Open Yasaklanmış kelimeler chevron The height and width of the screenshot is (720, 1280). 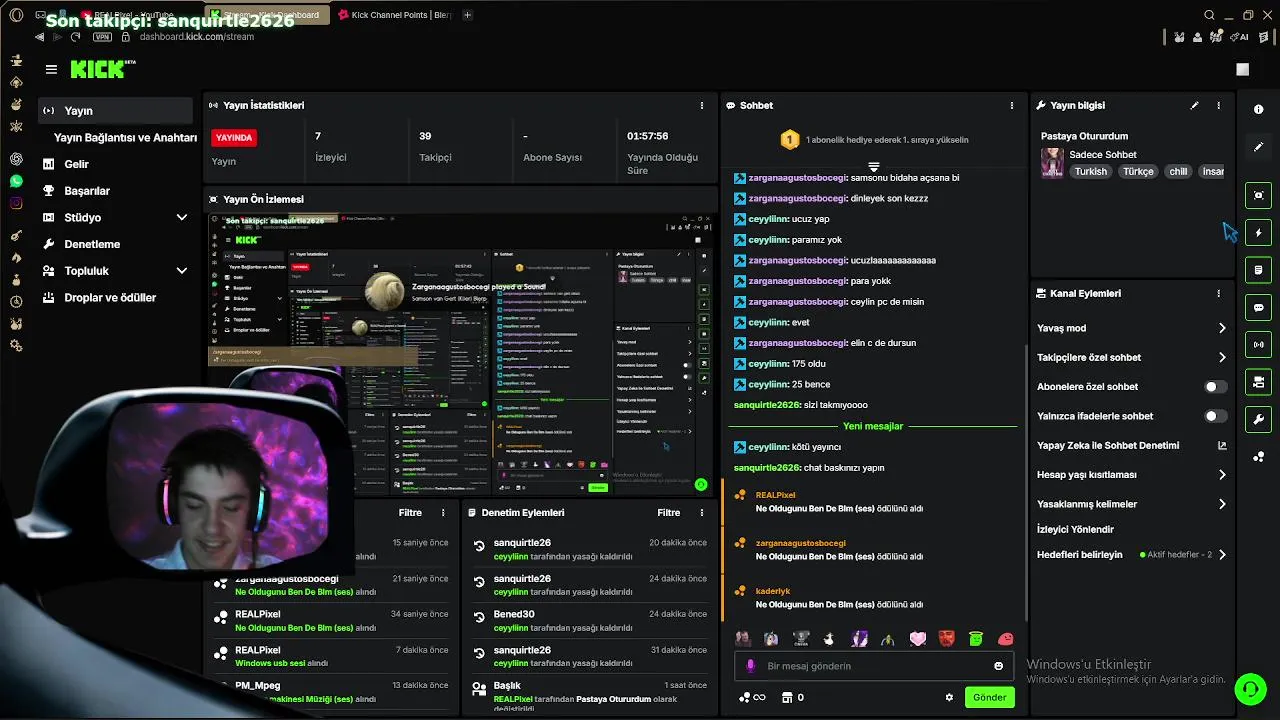pyautogui.click(x=1222, y=504)
